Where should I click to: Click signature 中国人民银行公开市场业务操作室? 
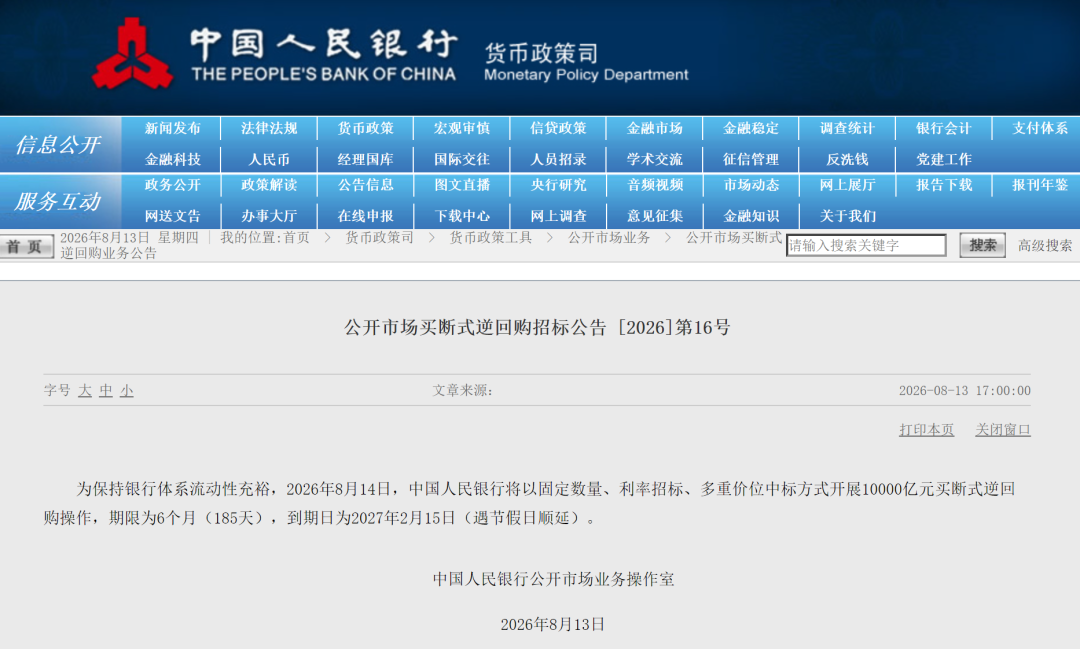coord(554,579)
